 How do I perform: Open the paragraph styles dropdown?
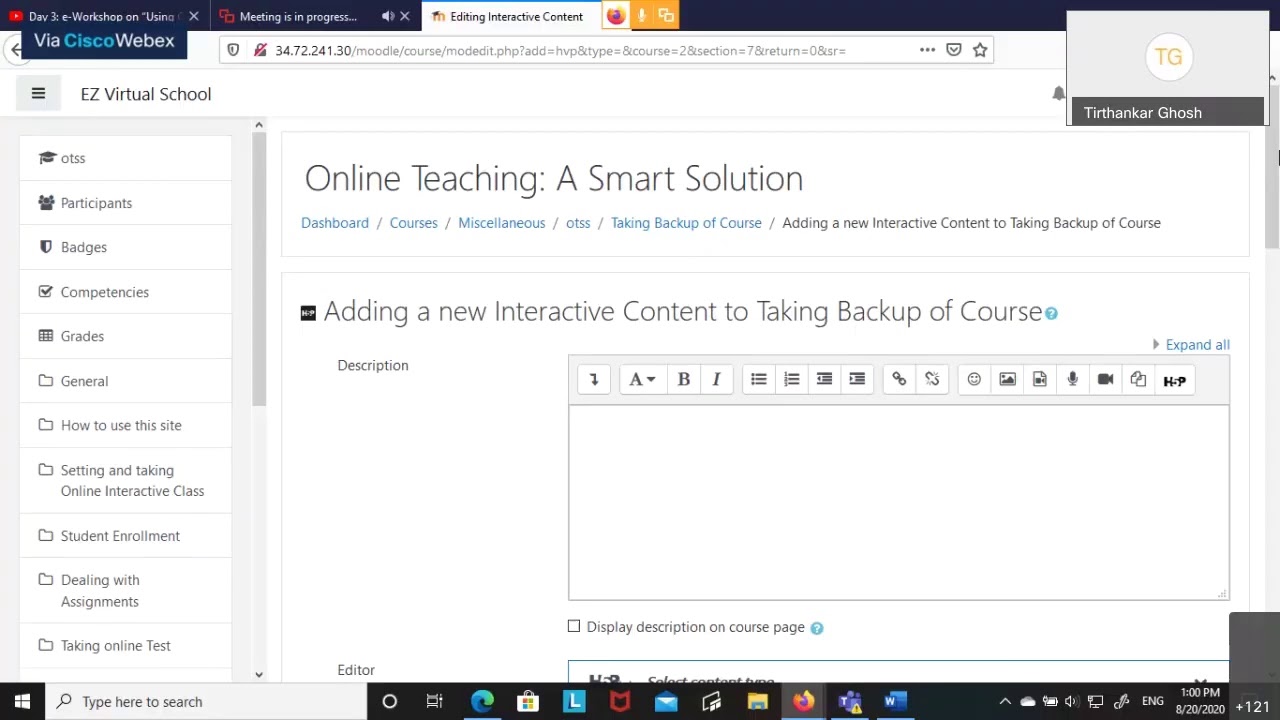(x=642, y=380)
